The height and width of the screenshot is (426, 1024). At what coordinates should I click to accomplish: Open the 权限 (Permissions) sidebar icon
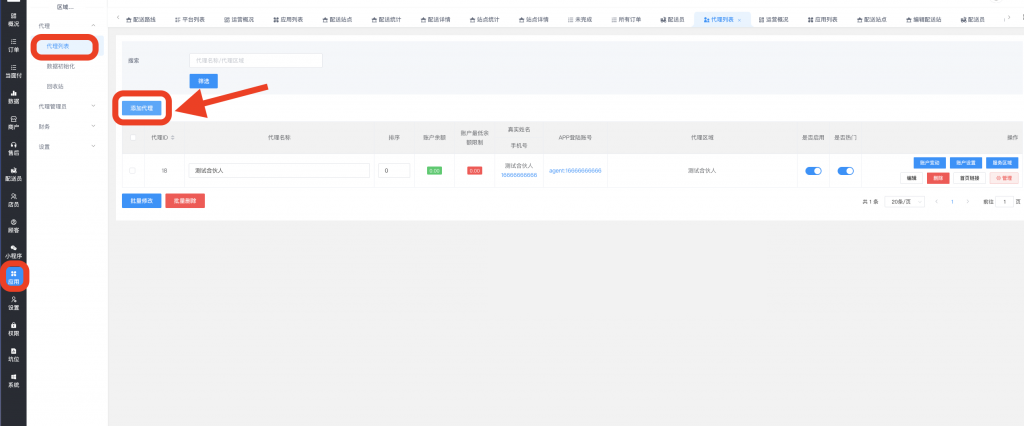pos(13,329)
